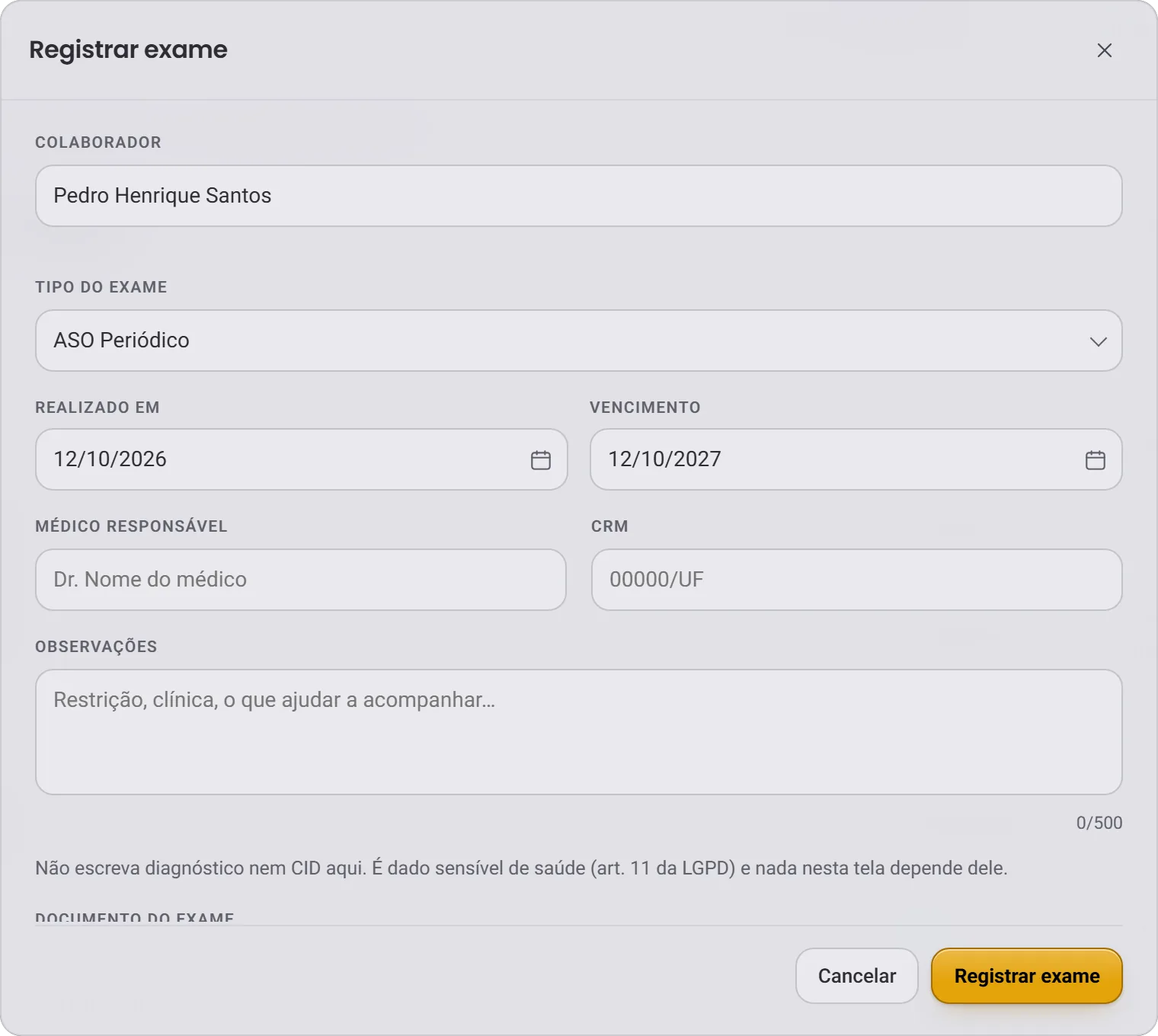Viewport: 1158px width, 1036px height.
Task: Open calendar picker for Realizado em
Action: [541, 459]
